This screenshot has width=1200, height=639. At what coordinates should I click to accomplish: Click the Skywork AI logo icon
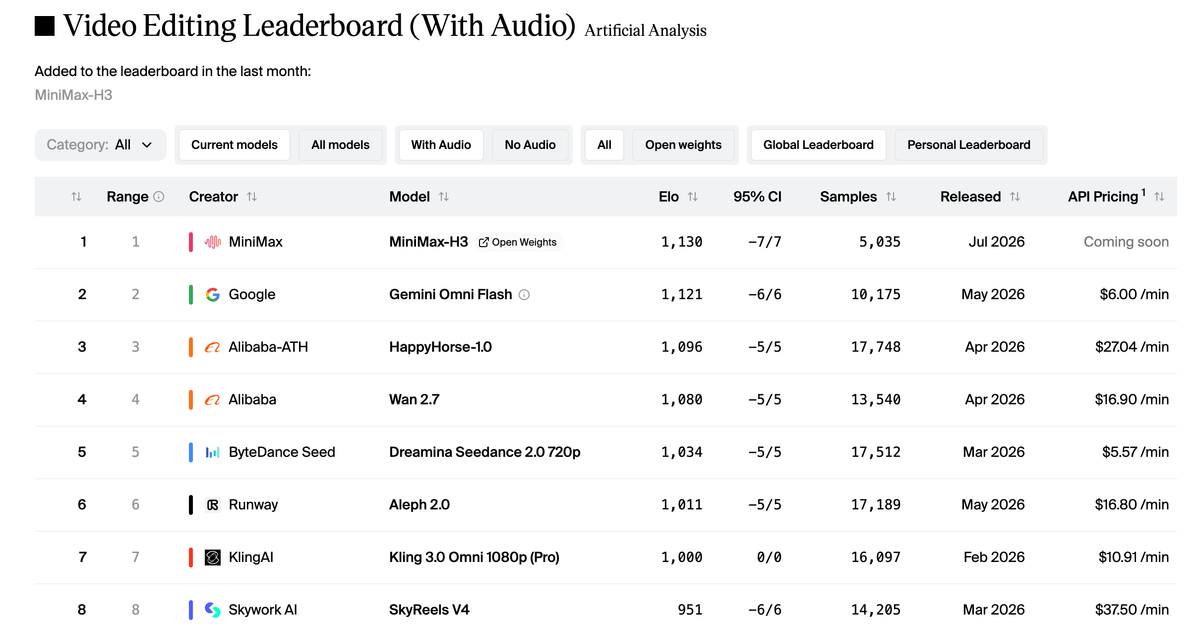tap(212, 610)
